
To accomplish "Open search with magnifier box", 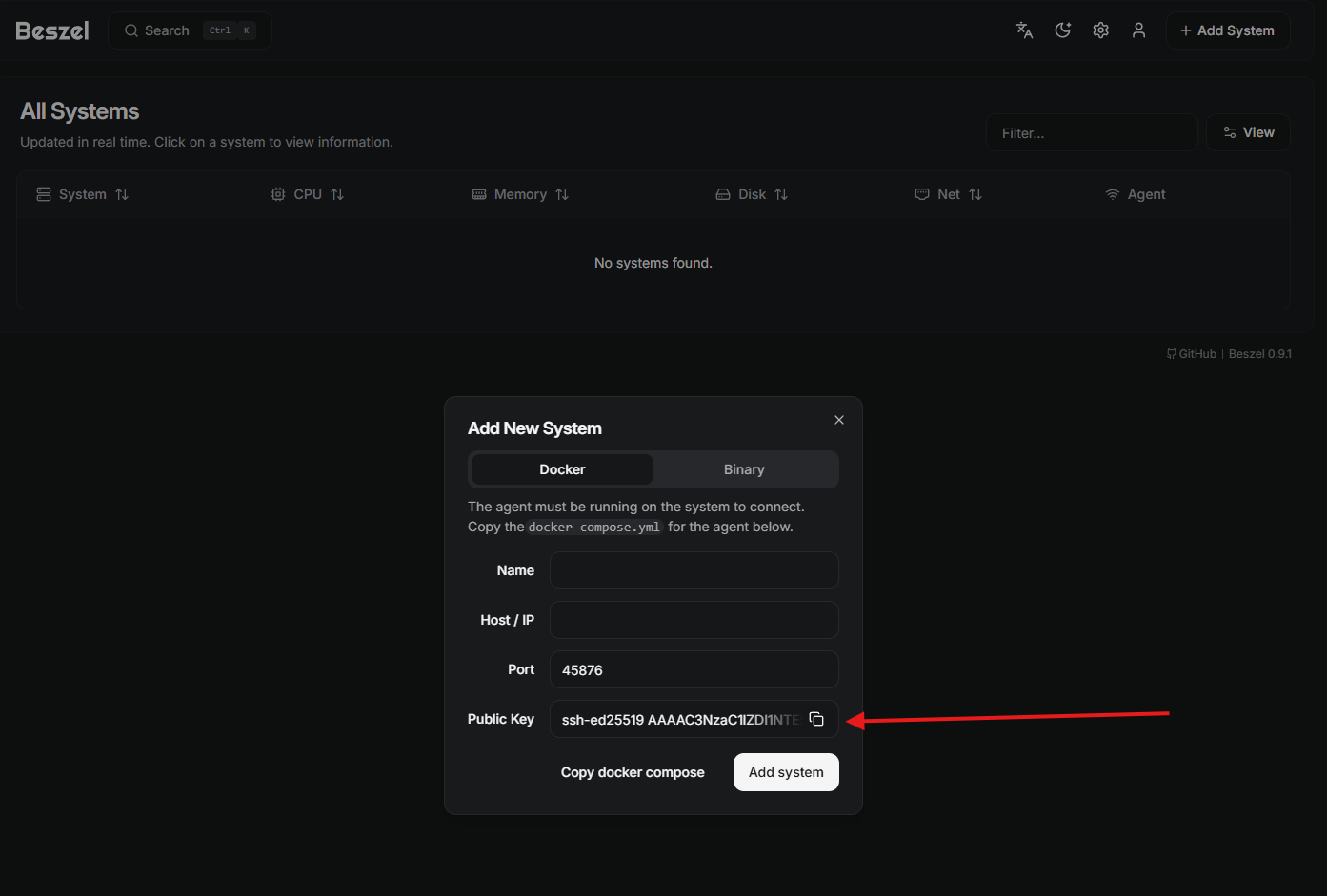I will click(x=190, y=30).
